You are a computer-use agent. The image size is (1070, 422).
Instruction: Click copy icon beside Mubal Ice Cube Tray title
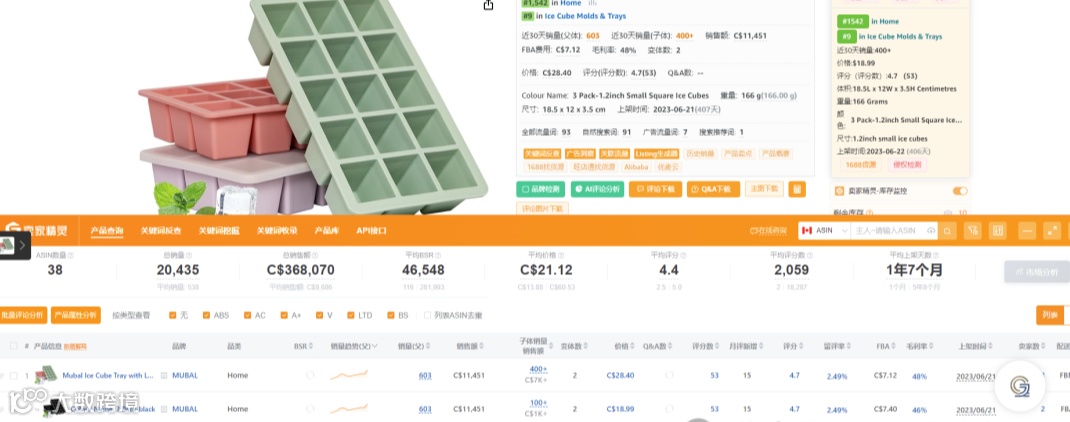tap(164, 376)
